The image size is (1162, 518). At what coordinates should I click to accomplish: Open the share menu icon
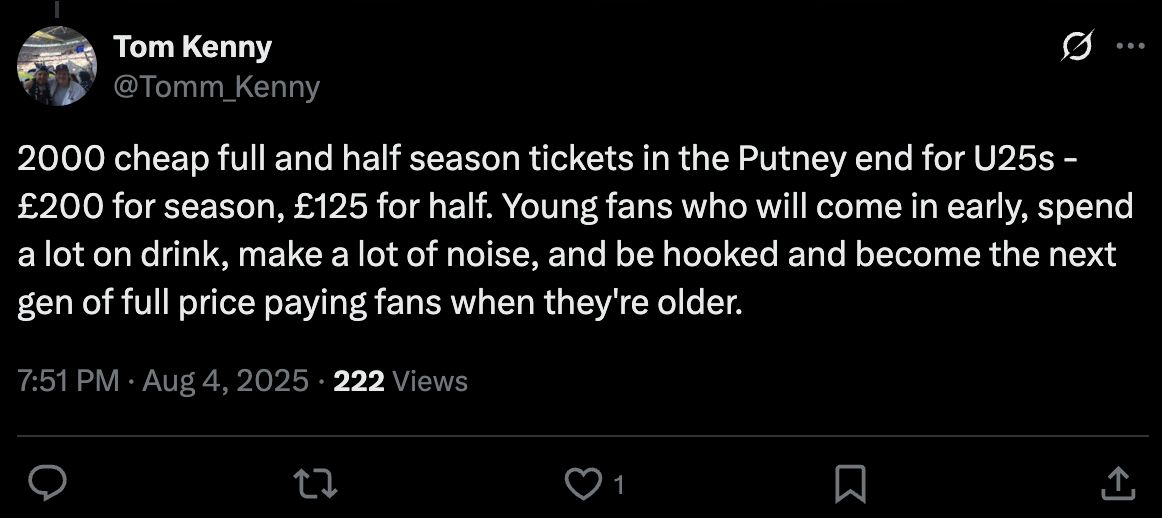1117,484
